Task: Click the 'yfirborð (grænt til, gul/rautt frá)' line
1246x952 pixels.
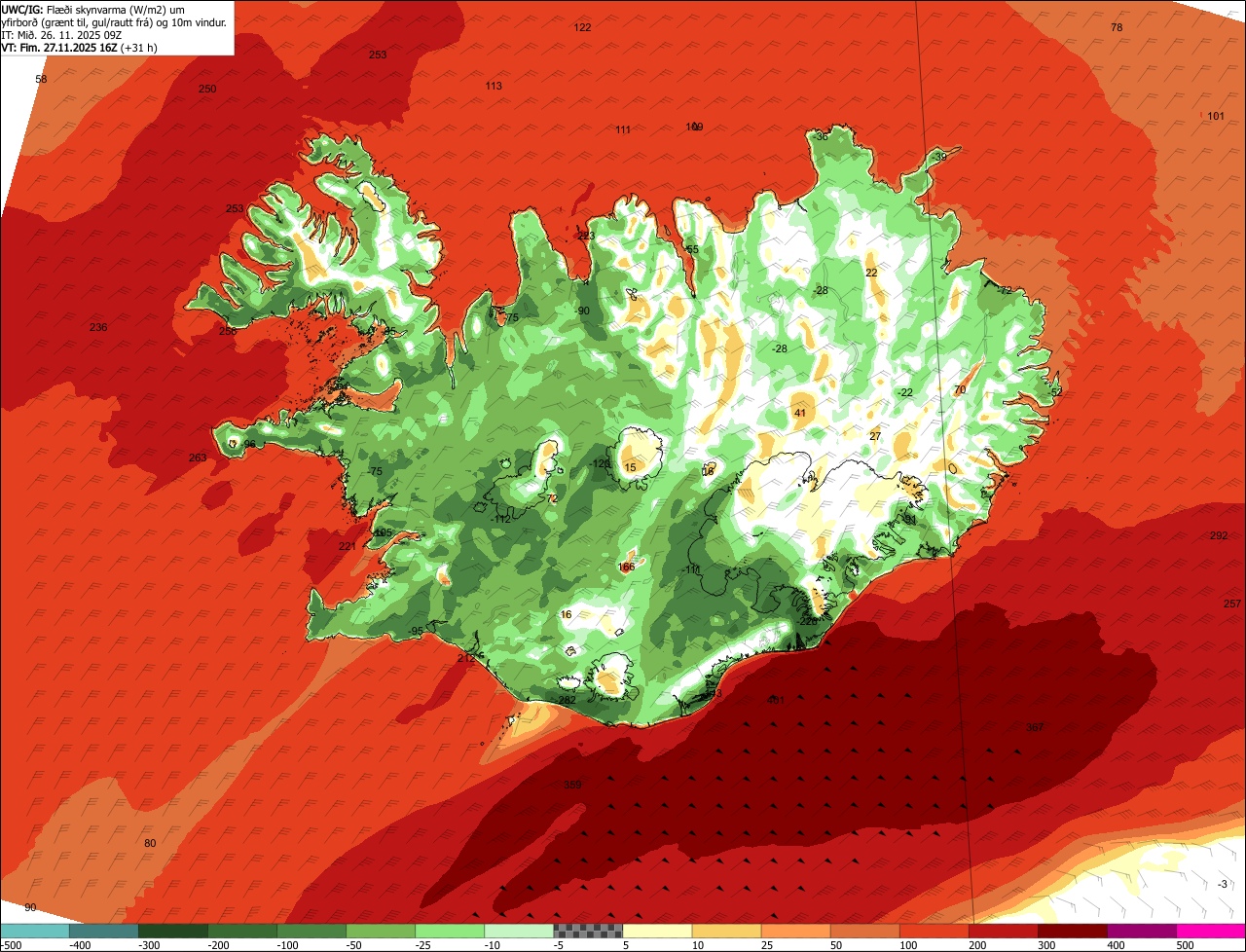Action: coord(114,21)
